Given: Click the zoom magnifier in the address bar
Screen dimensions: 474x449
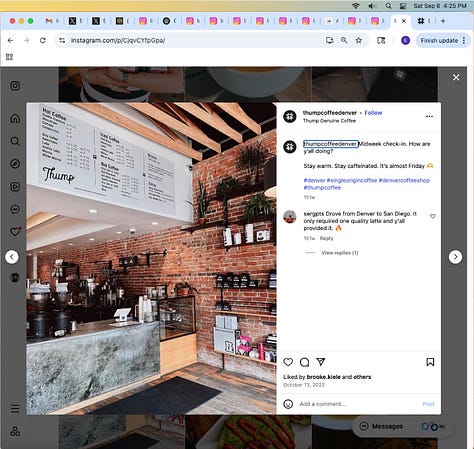Looking at the screenshot, I should (344, 40).
